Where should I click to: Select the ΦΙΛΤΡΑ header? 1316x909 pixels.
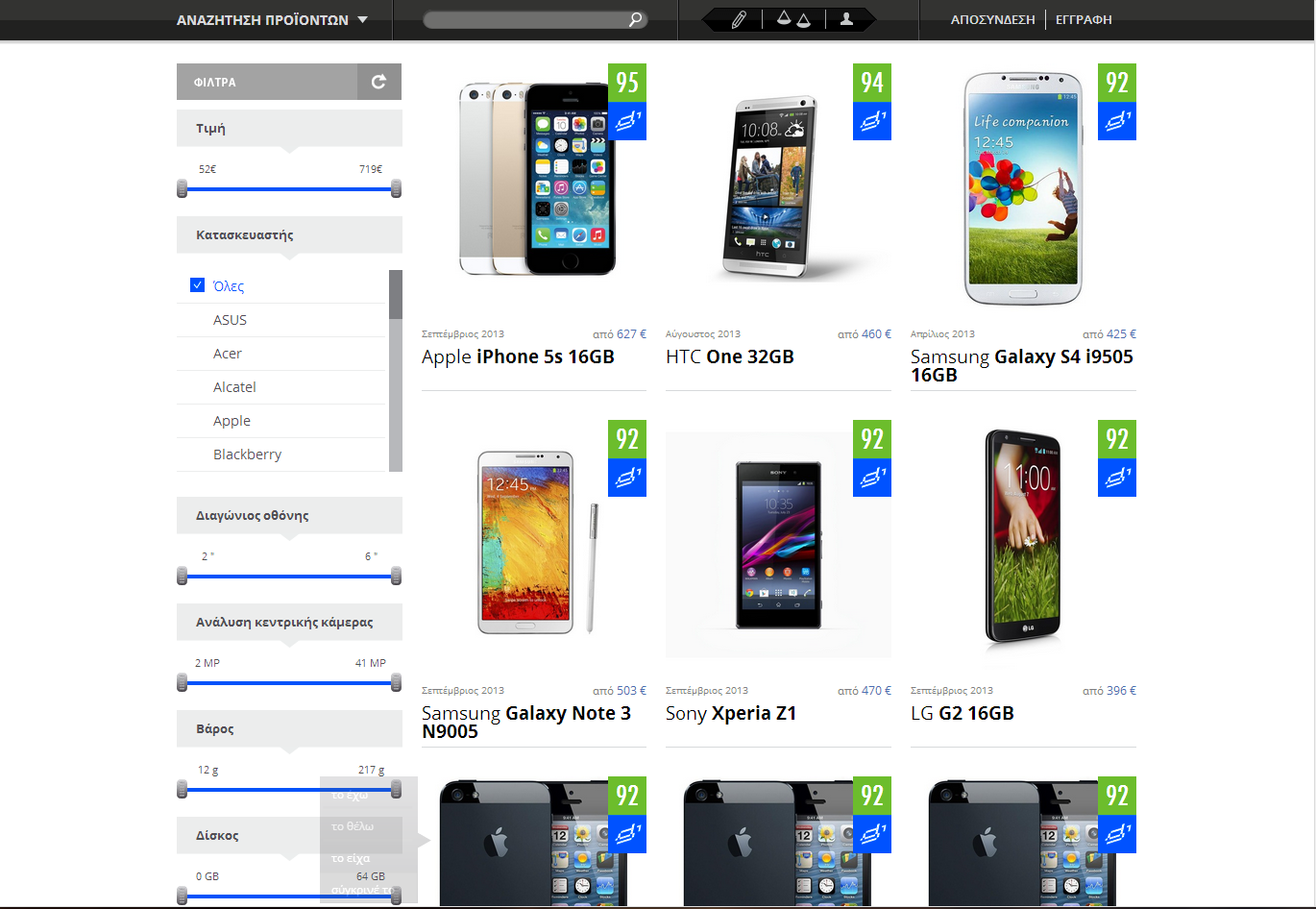coord(267,82)
